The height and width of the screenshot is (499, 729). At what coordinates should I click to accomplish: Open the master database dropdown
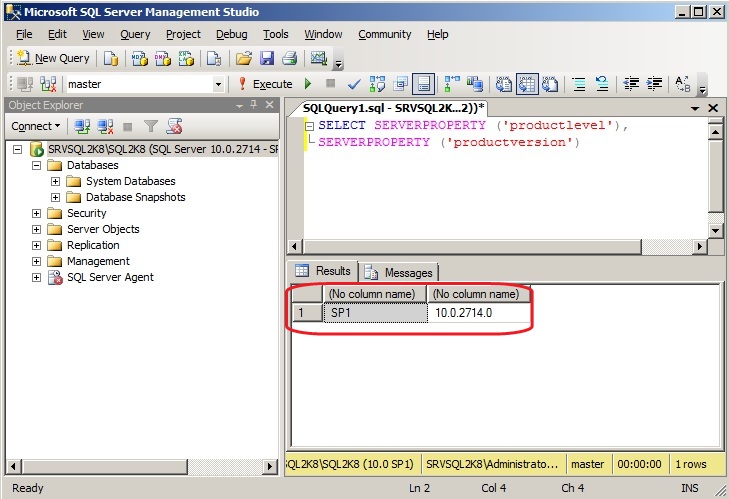pos(218,84)
